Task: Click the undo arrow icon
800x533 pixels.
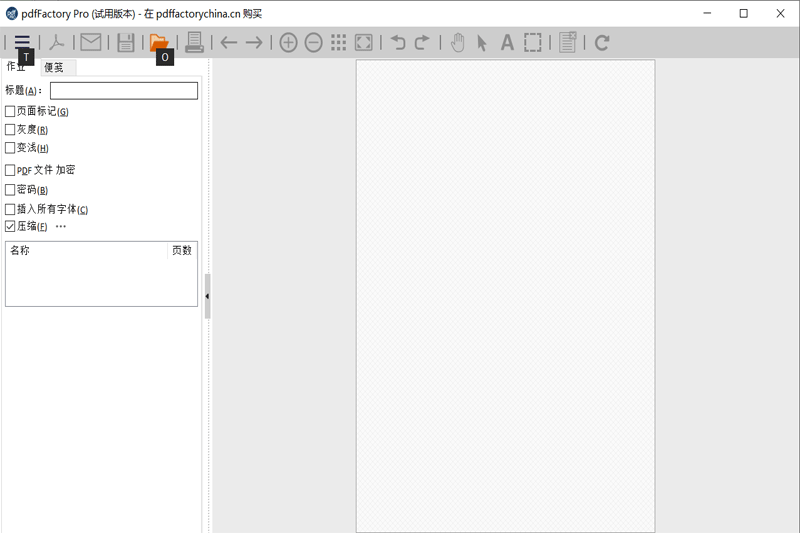Action: pyautogui.click(x=398, y=42)
